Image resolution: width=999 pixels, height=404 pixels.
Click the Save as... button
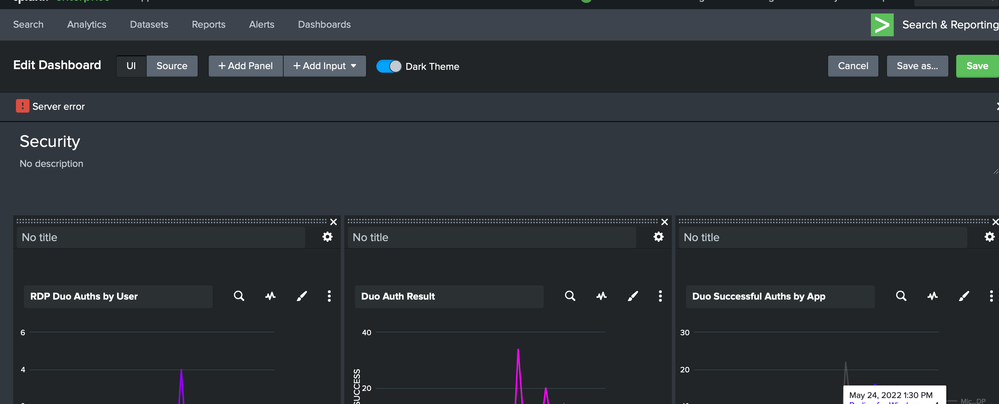(x=917, y=66)
